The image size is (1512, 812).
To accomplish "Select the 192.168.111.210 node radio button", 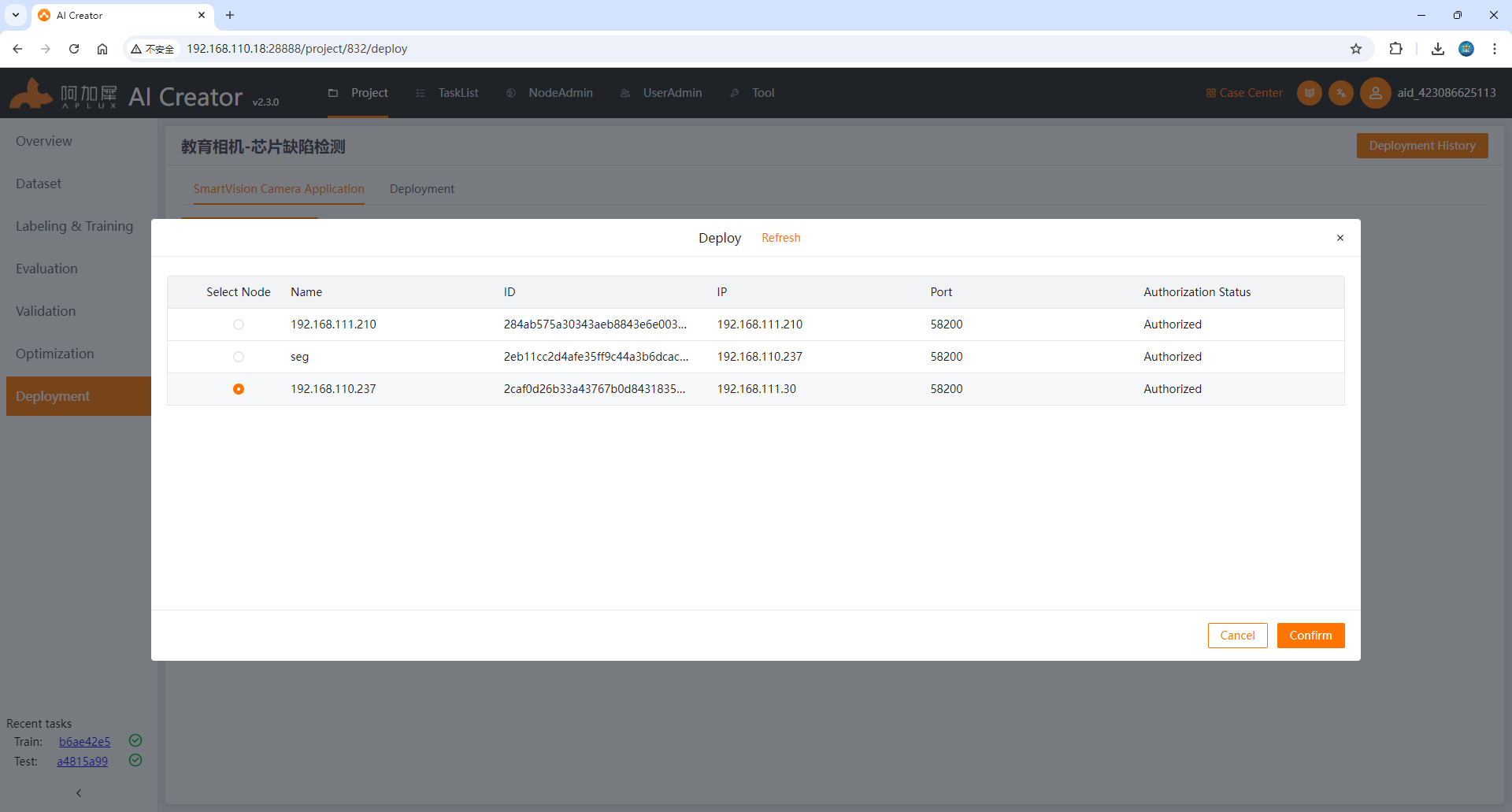I will [239, 324].
